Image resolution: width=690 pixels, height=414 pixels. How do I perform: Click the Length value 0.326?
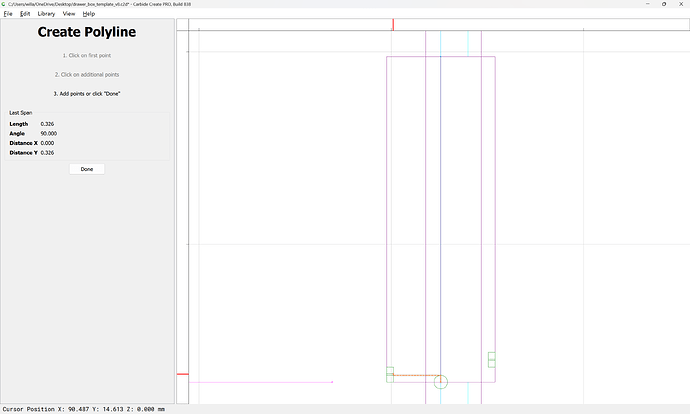[47, 124]
